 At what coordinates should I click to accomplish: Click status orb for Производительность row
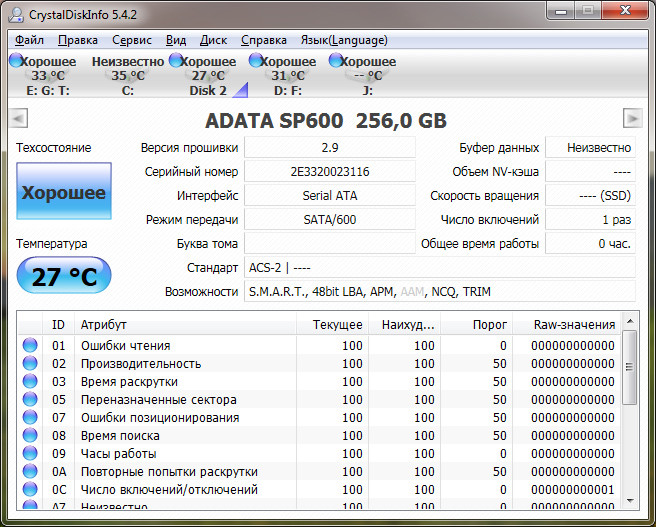[30, 363]
